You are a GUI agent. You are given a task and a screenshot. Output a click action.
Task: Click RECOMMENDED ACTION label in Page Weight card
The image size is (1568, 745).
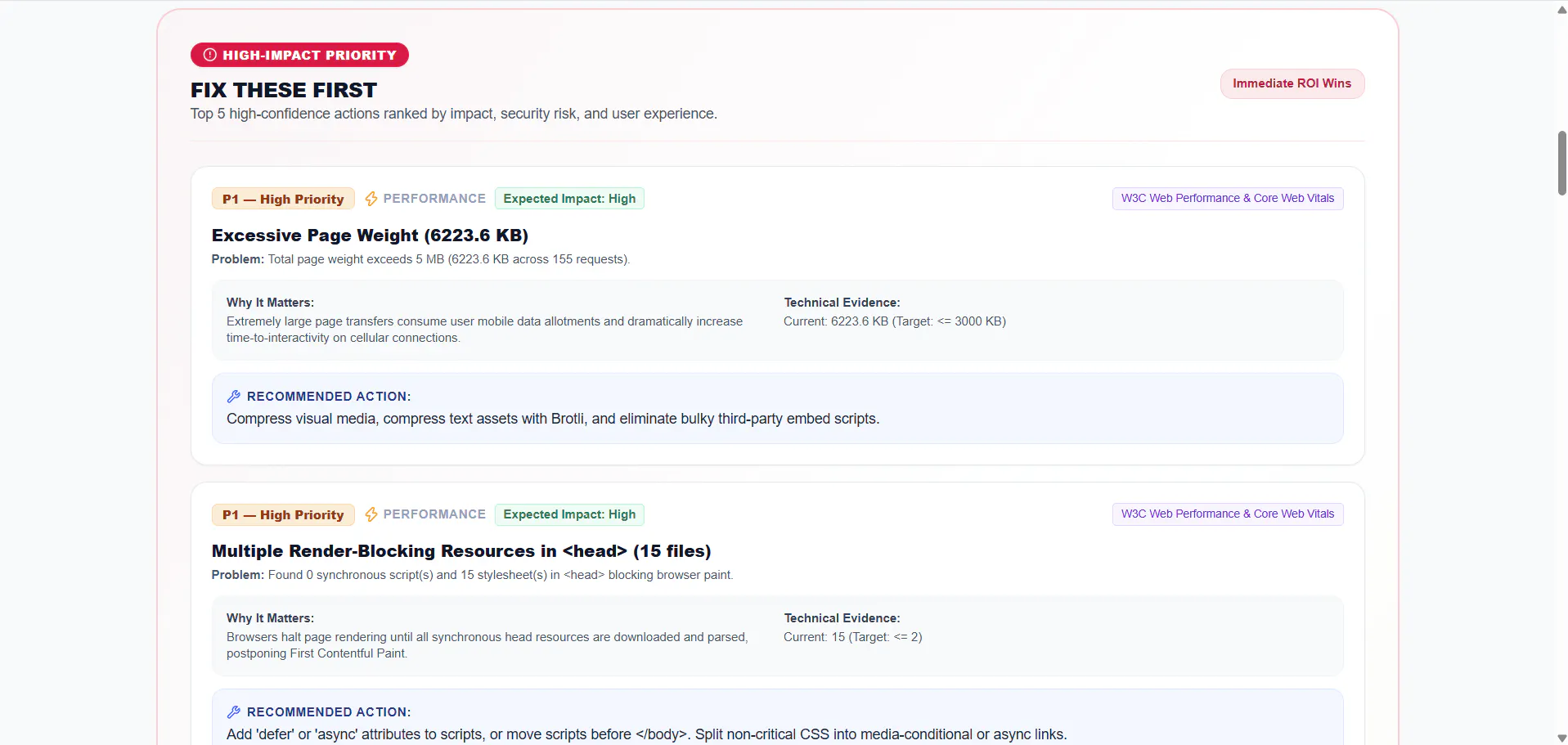click(329, 397)
